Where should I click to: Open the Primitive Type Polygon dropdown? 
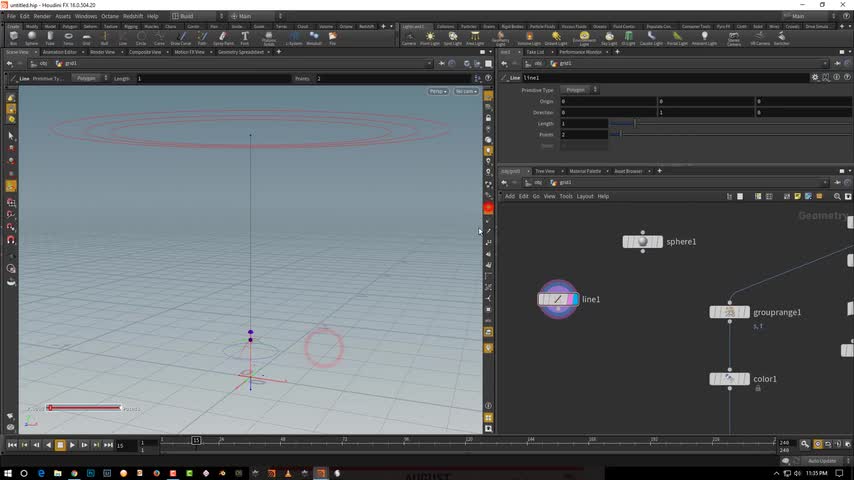pyautogui.click(x=580, y=90)
